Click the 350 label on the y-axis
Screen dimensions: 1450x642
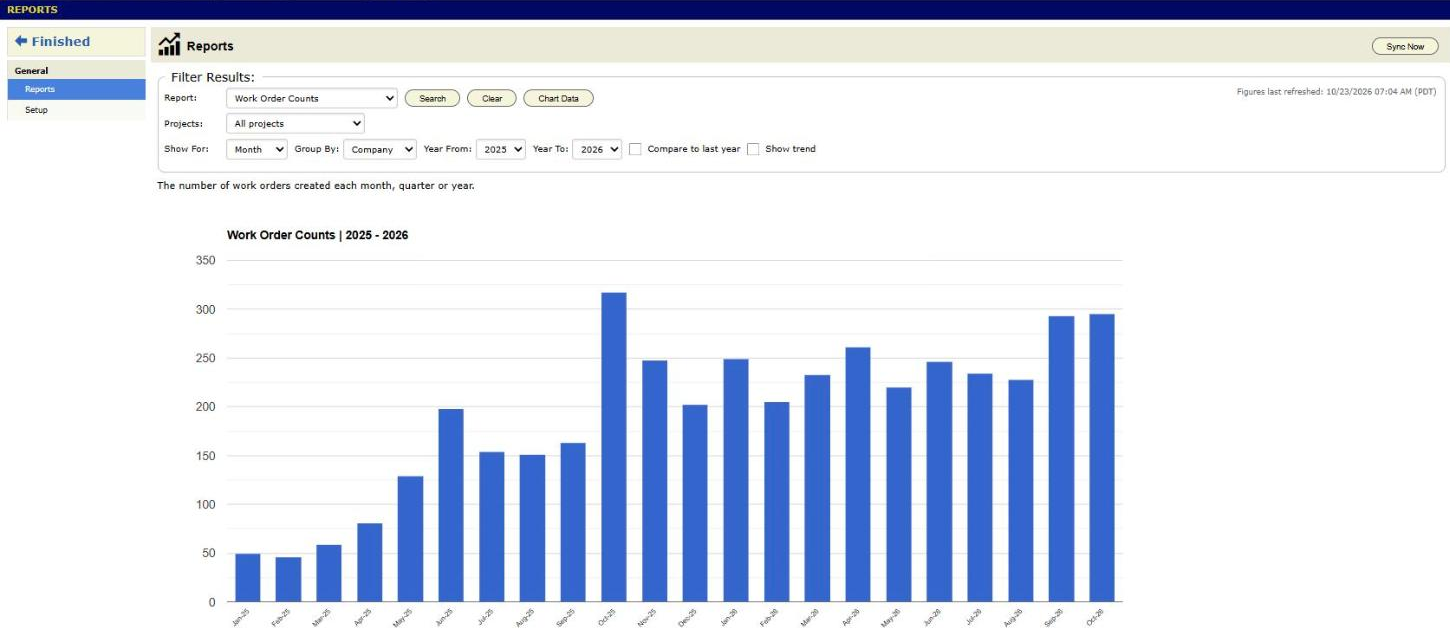[206, 260]
